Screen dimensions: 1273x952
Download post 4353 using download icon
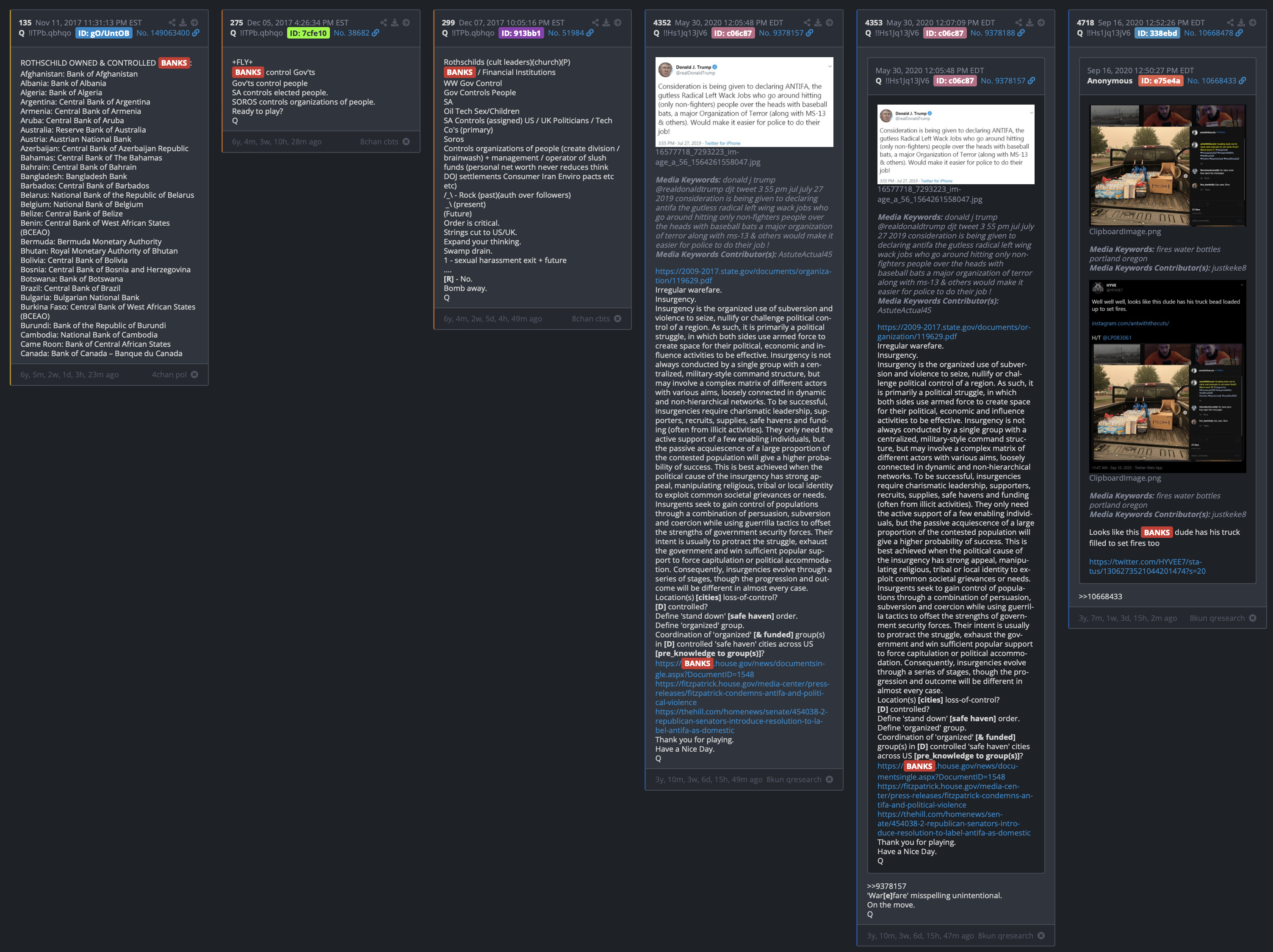coord(1029,22)
